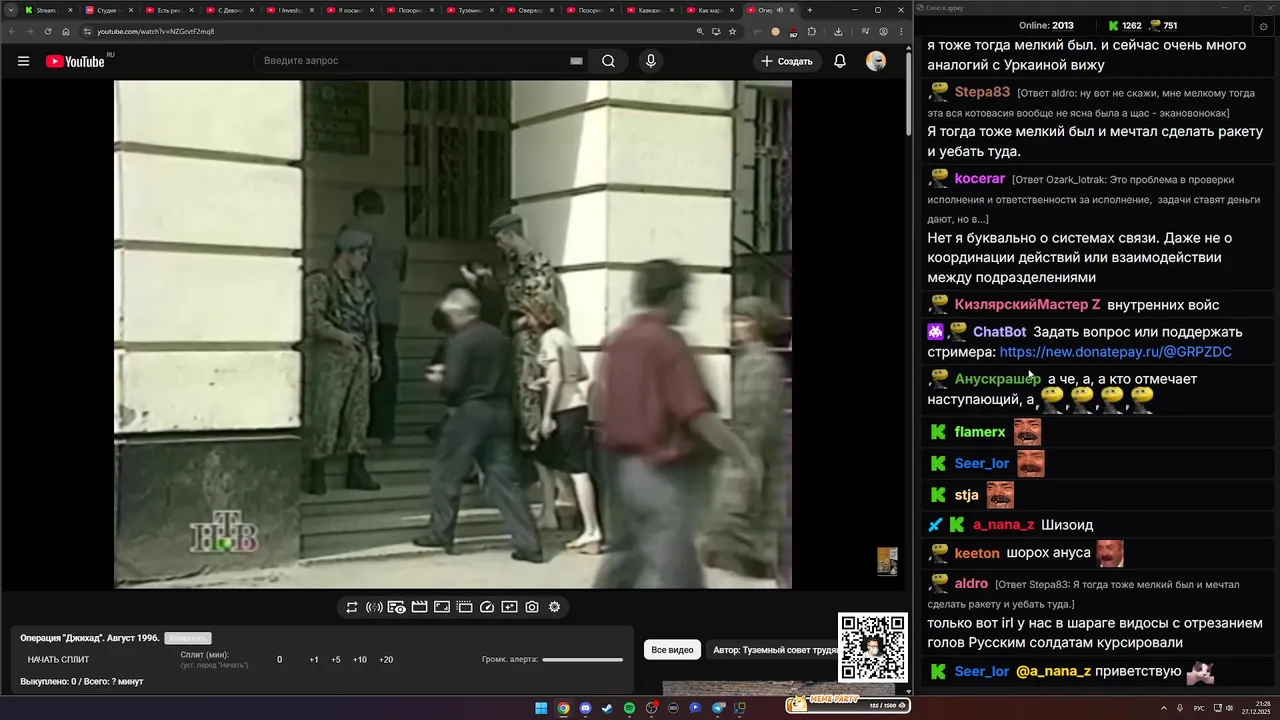This screenshot has height=720, width=1280.
Task: Add +5 minutes to split
Action: pos(336,660)
